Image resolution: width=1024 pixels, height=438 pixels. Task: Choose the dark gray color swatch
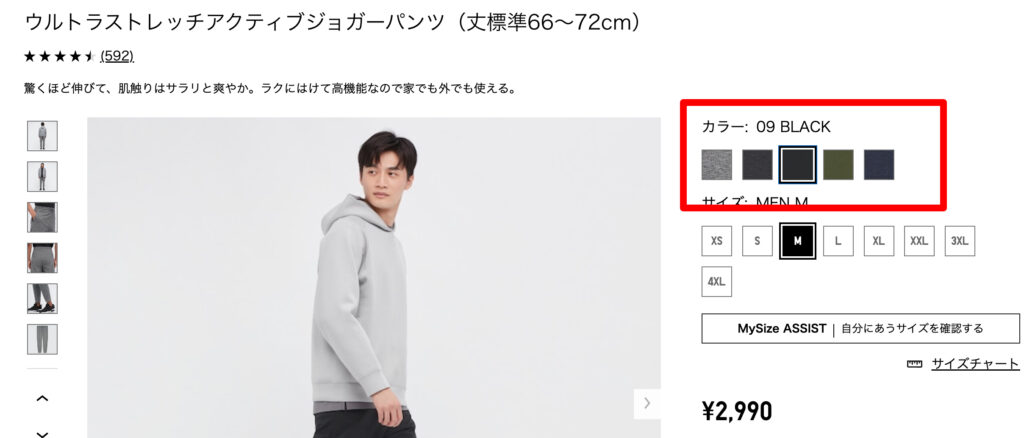[x=757, y=165]
